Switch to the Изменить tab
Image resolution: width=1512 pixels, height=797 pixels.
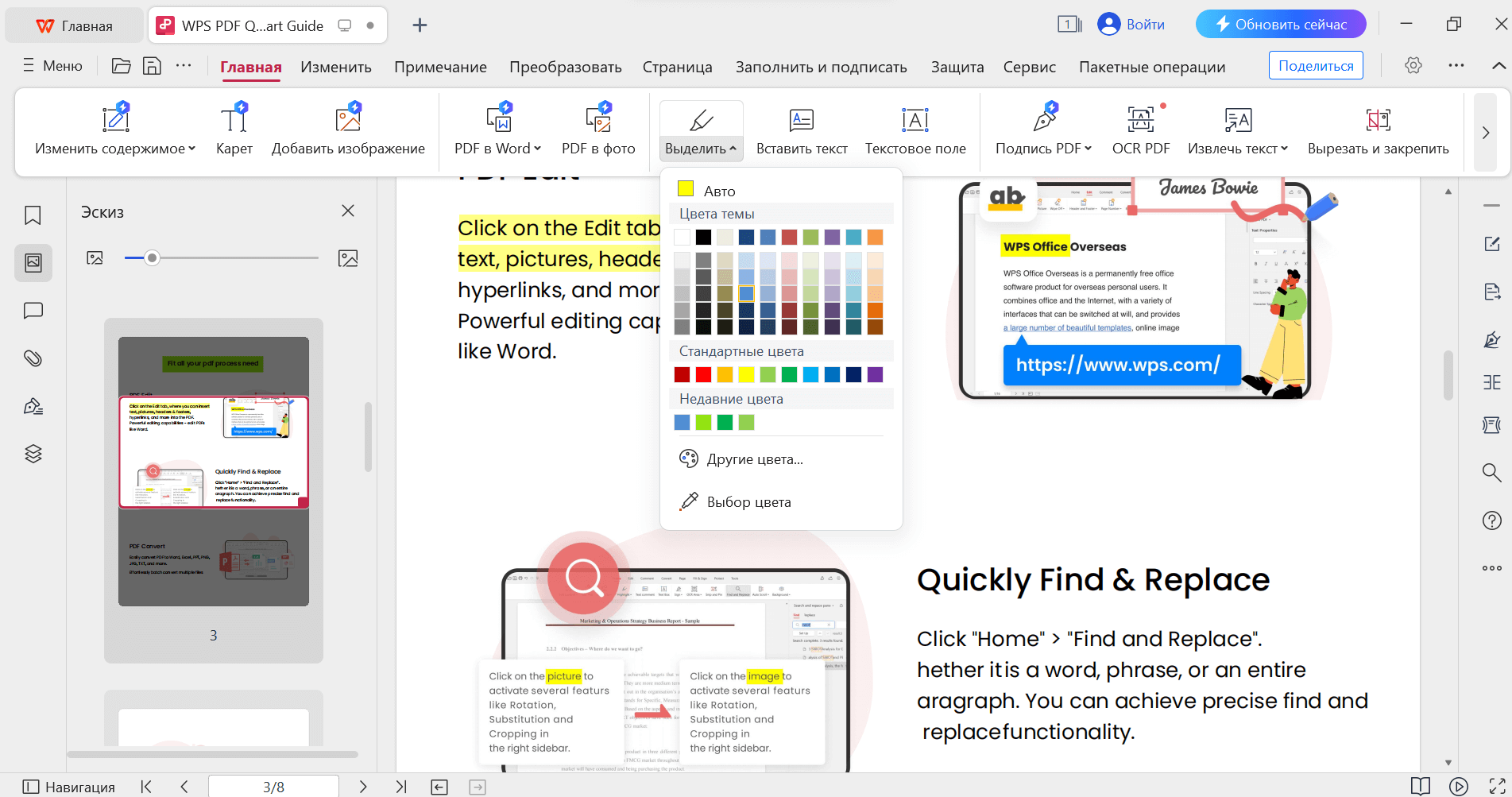point(336,68)
